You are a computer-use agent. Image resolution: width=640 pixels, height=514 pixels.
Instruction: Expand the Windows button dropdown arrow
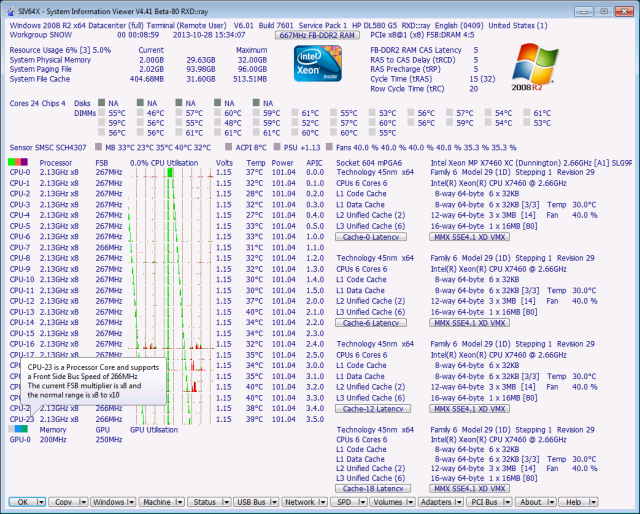pos(131,502)
